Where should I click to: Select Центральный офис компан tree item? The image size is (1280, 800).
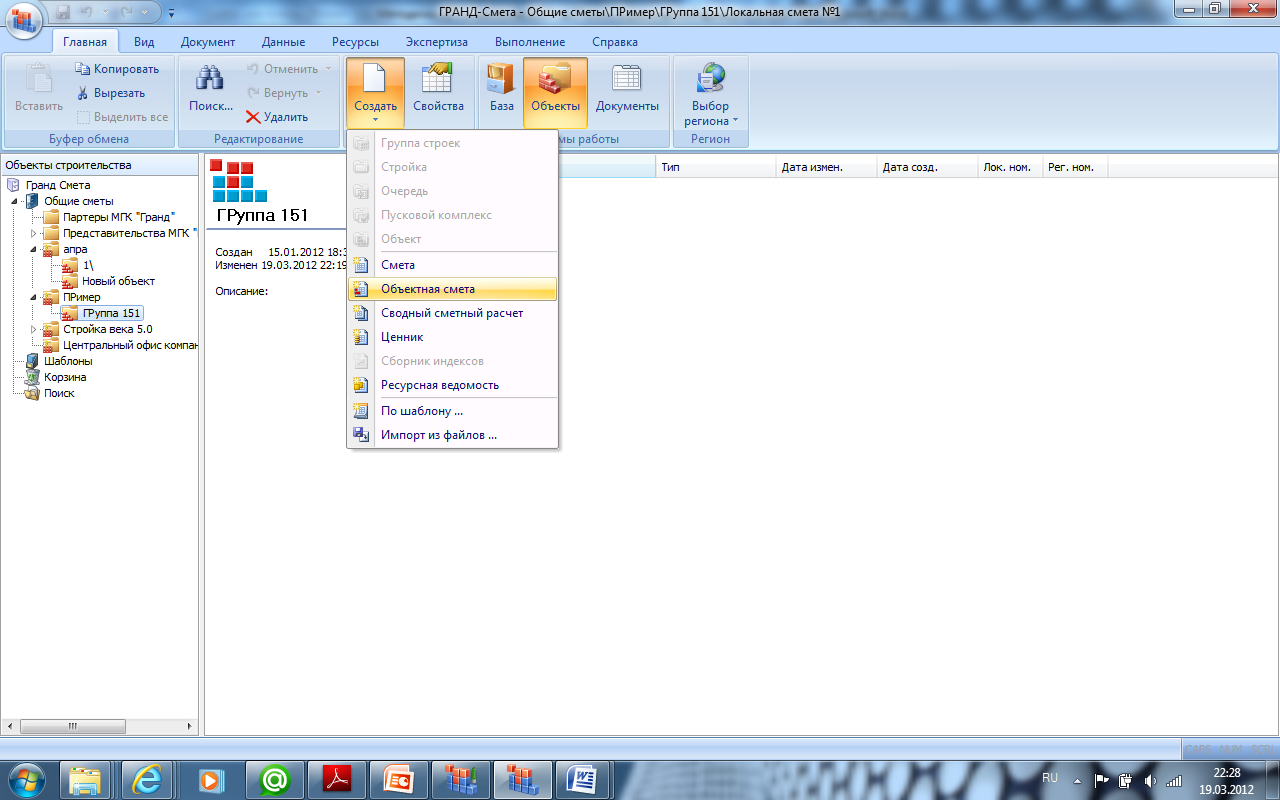130,345
